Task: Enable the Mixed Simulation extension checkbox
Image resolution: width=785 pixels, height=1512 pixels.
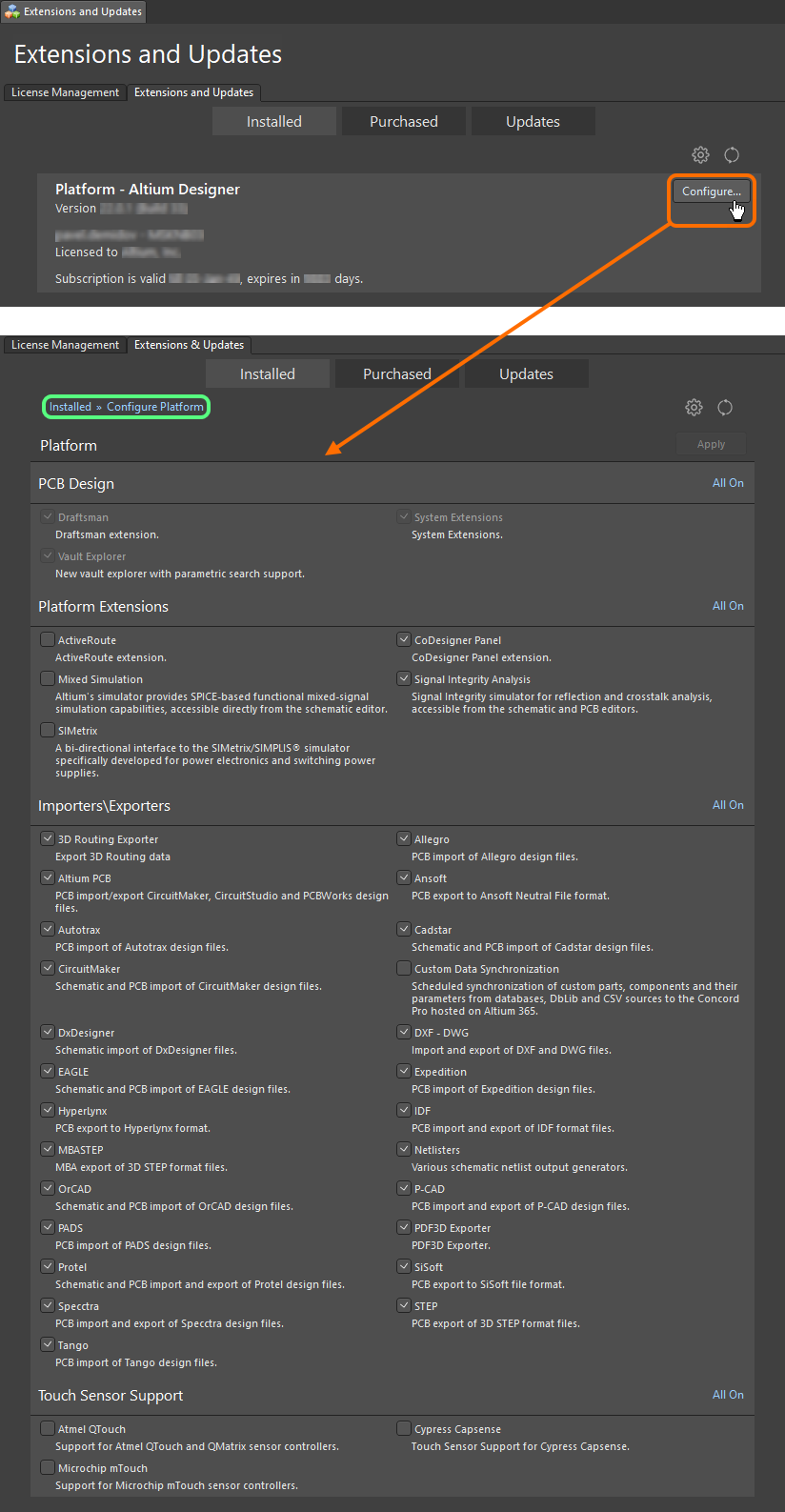Action: click(48, 678)
